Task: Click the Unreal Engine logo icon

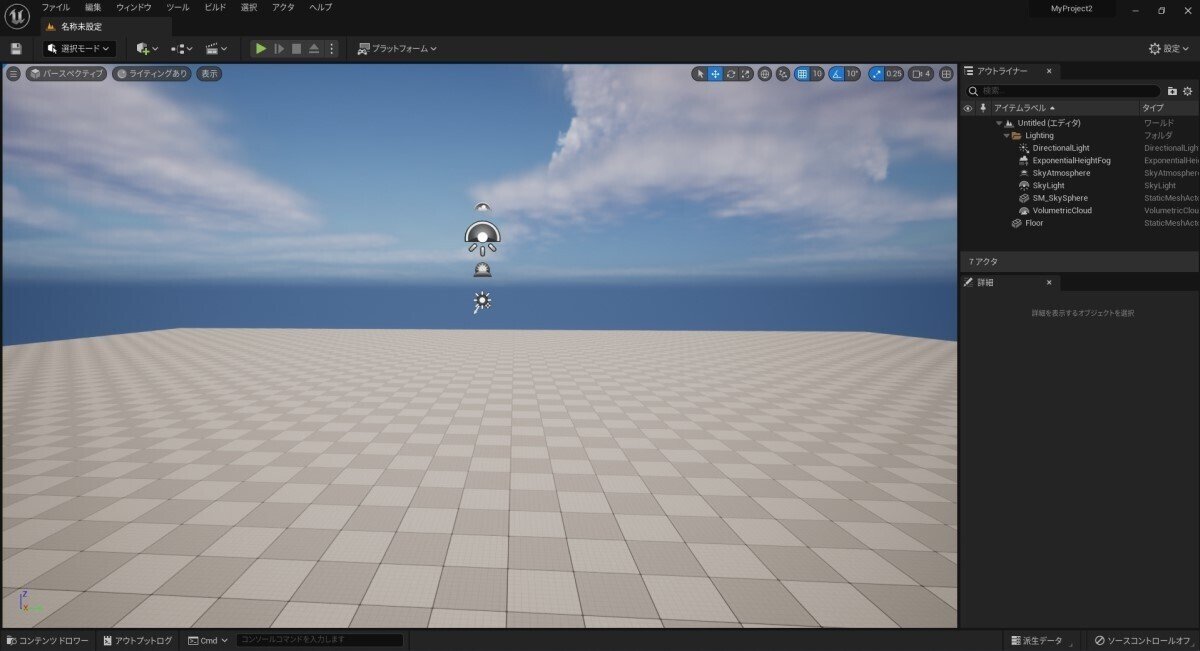Action: (17, 16)
